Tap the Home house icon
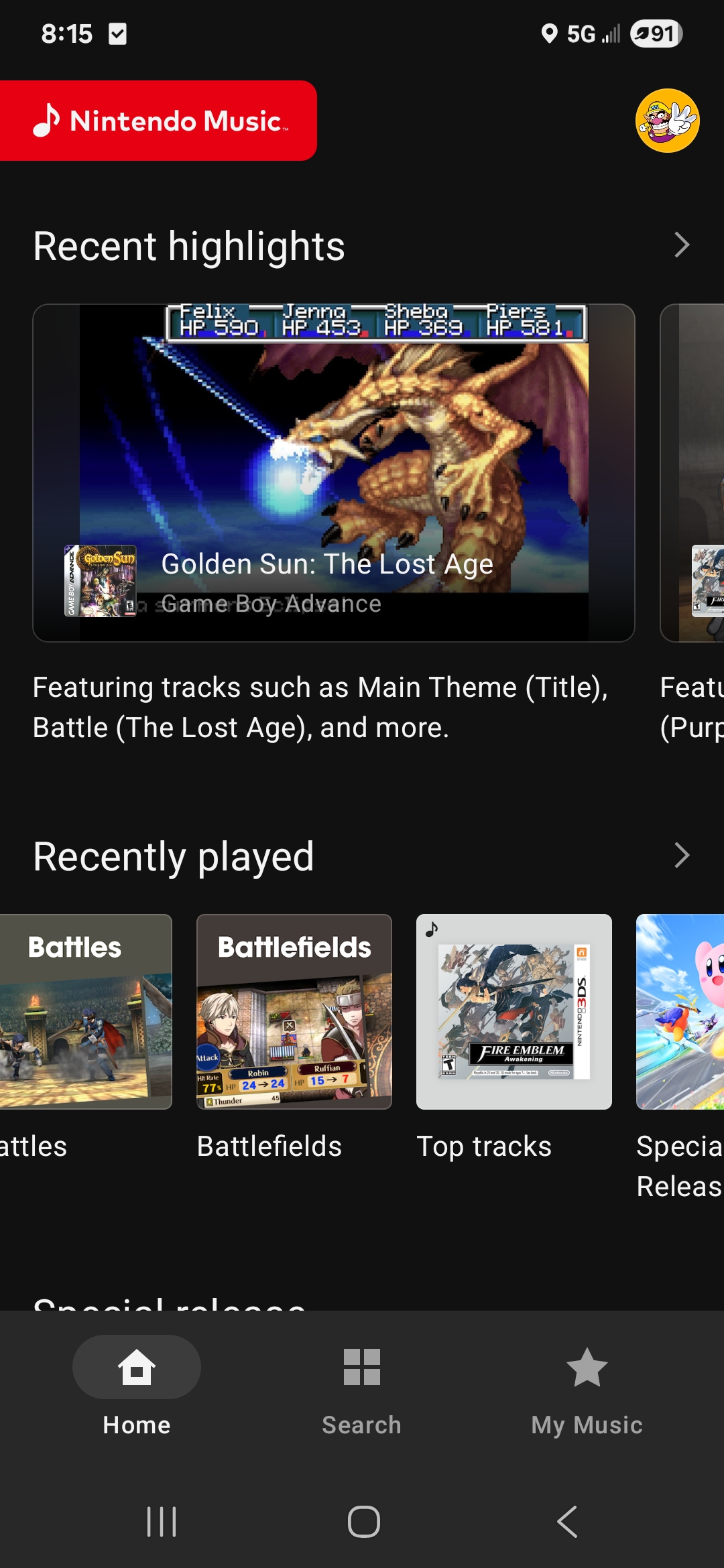 137,1366
